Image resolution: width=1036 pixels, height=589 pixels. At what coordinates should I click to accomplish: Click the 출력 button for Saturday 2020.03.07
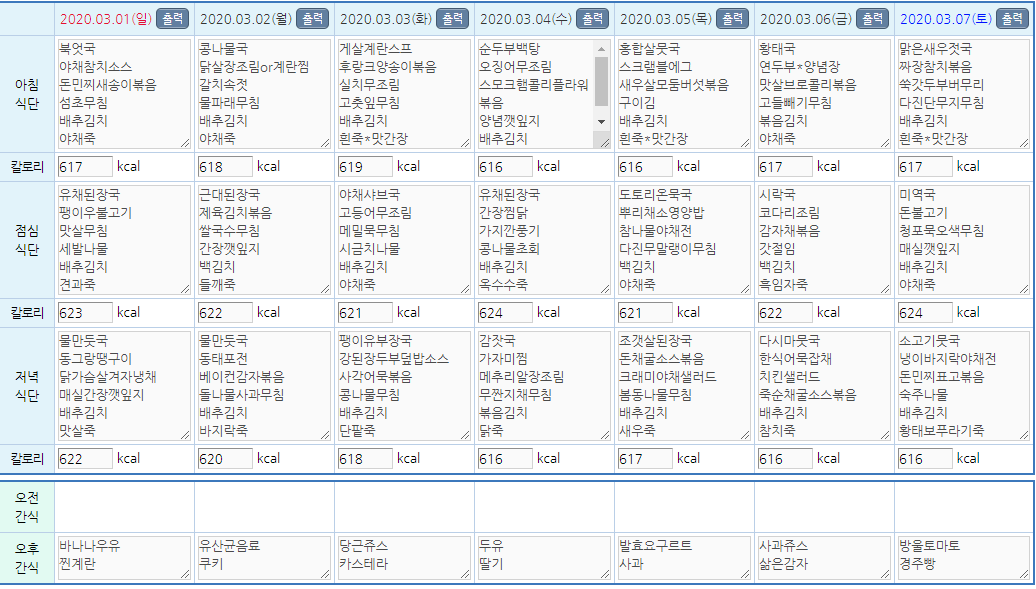click(x=1013, y=19)
